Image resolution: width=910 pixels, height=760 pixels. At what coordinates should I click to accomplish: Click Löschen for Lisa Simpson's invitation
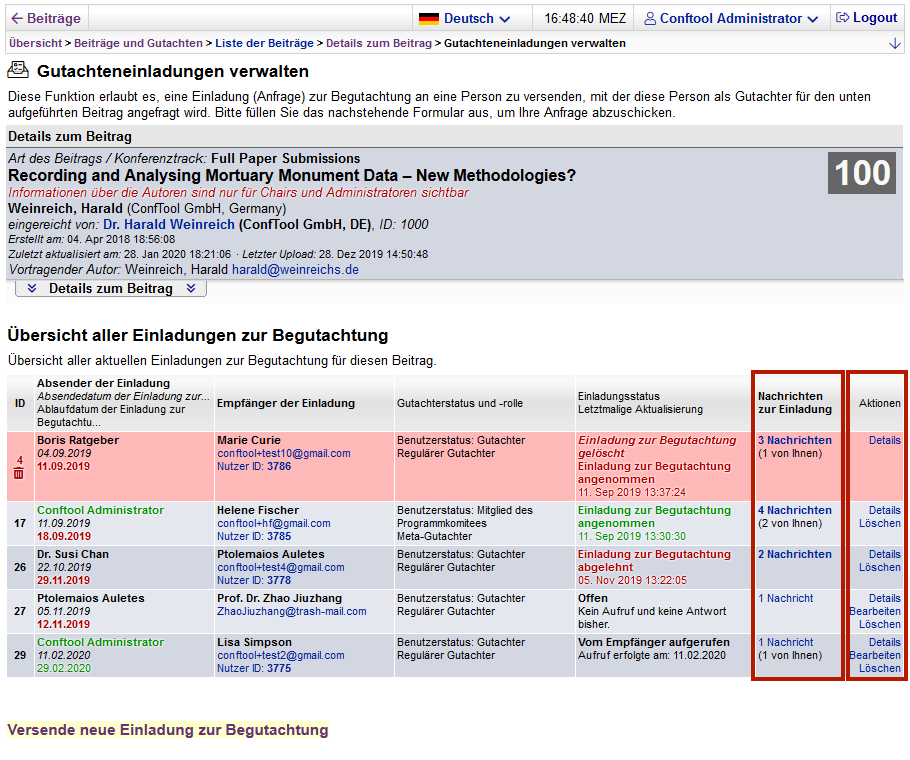pyautogui.click(x=879, y=668)
